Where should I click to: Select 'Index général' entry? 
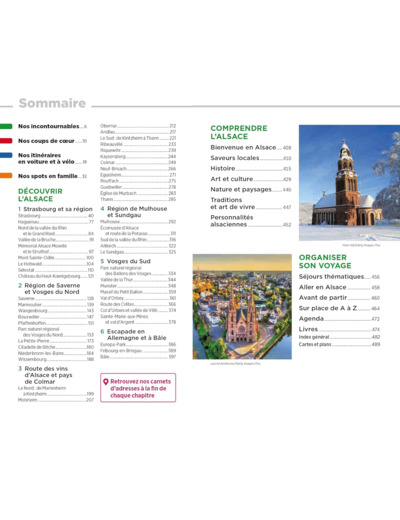(339, 337)
